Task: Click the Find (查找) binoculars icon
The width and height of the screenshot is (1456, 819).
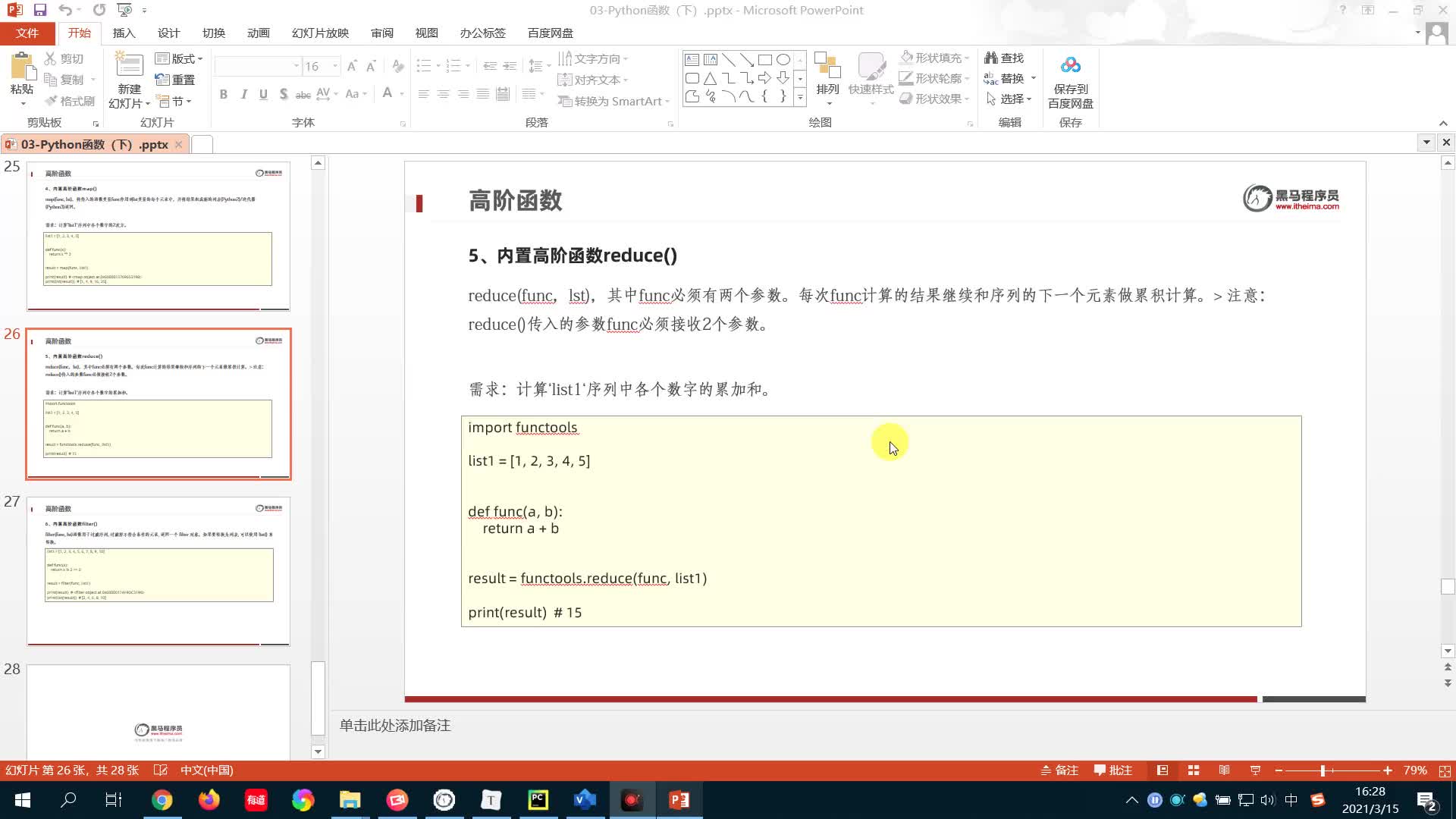Action: [x=991, y=58]
